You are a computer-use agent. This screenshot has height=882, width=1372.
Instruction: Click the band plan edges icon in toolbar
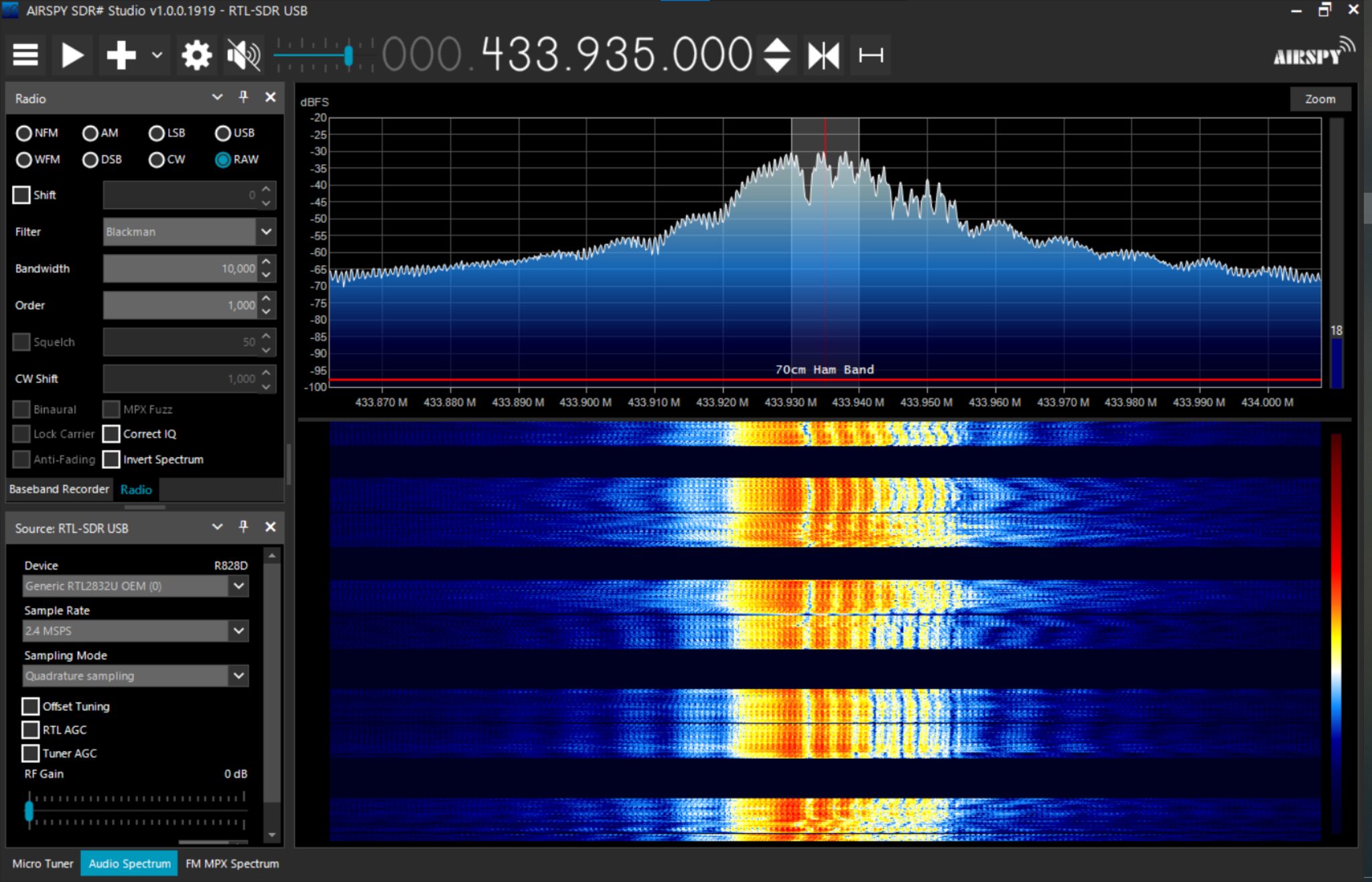pyautogui.click(x=870, y=56)
